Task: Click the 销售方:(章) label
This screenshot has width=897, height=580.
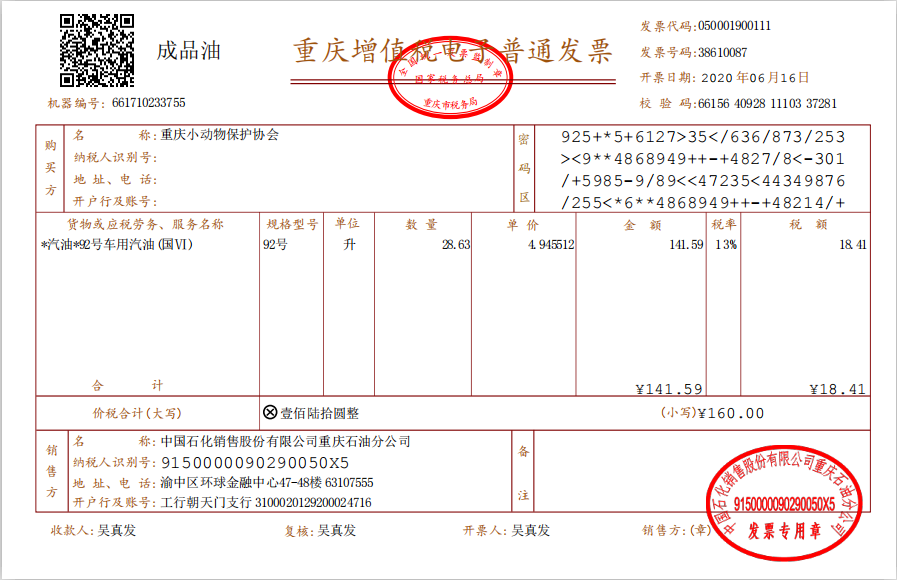Action: pos(677,531)
